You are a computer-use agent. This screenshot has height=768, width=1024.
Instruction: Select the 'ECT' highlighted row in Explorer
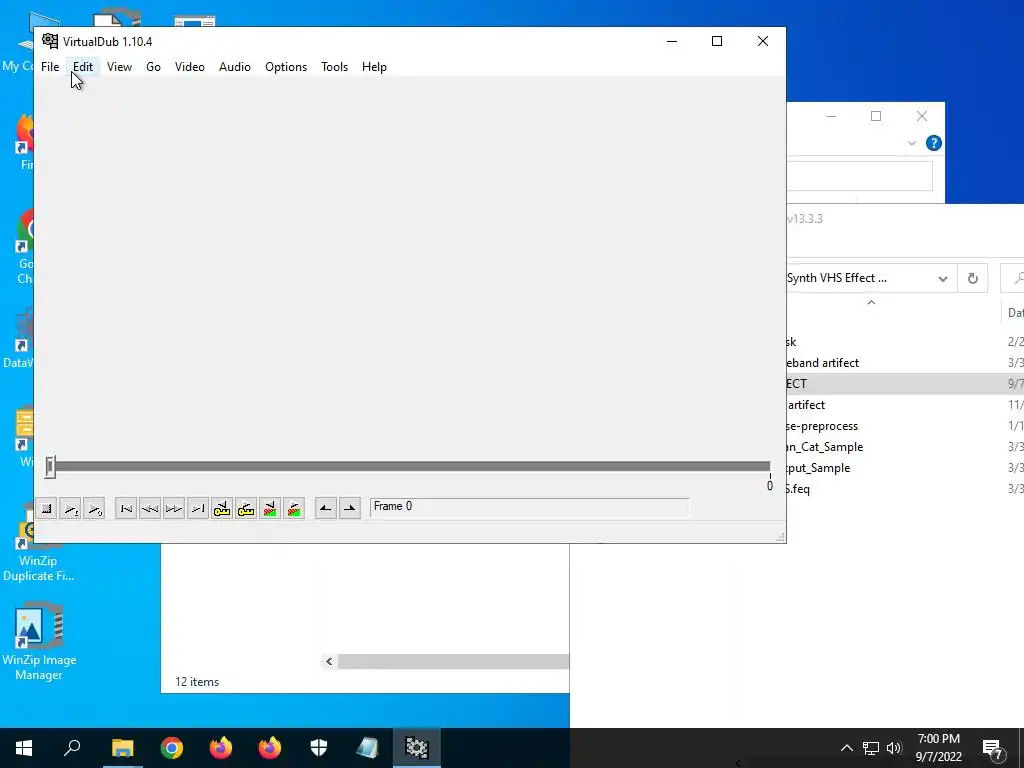905,383
